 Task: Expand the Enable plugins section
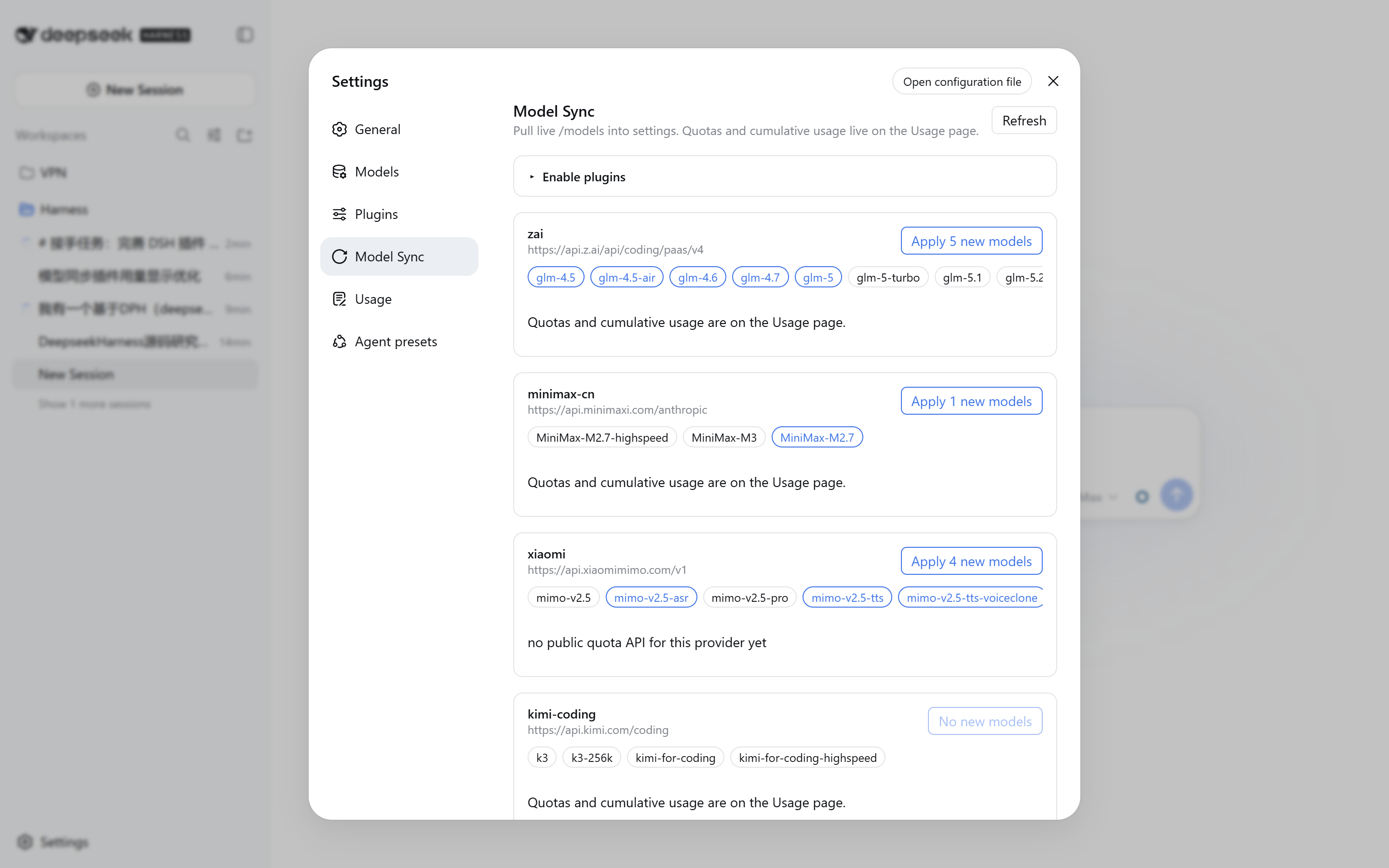[785, 177]
